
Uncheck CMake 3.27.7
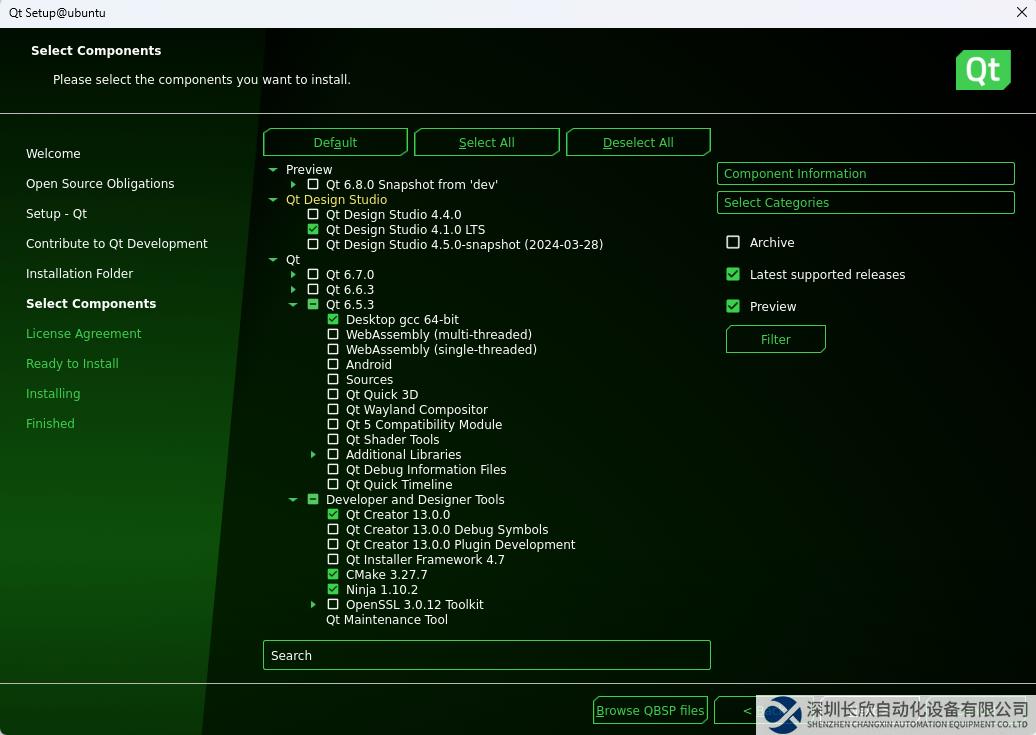(x=333, y=574)
